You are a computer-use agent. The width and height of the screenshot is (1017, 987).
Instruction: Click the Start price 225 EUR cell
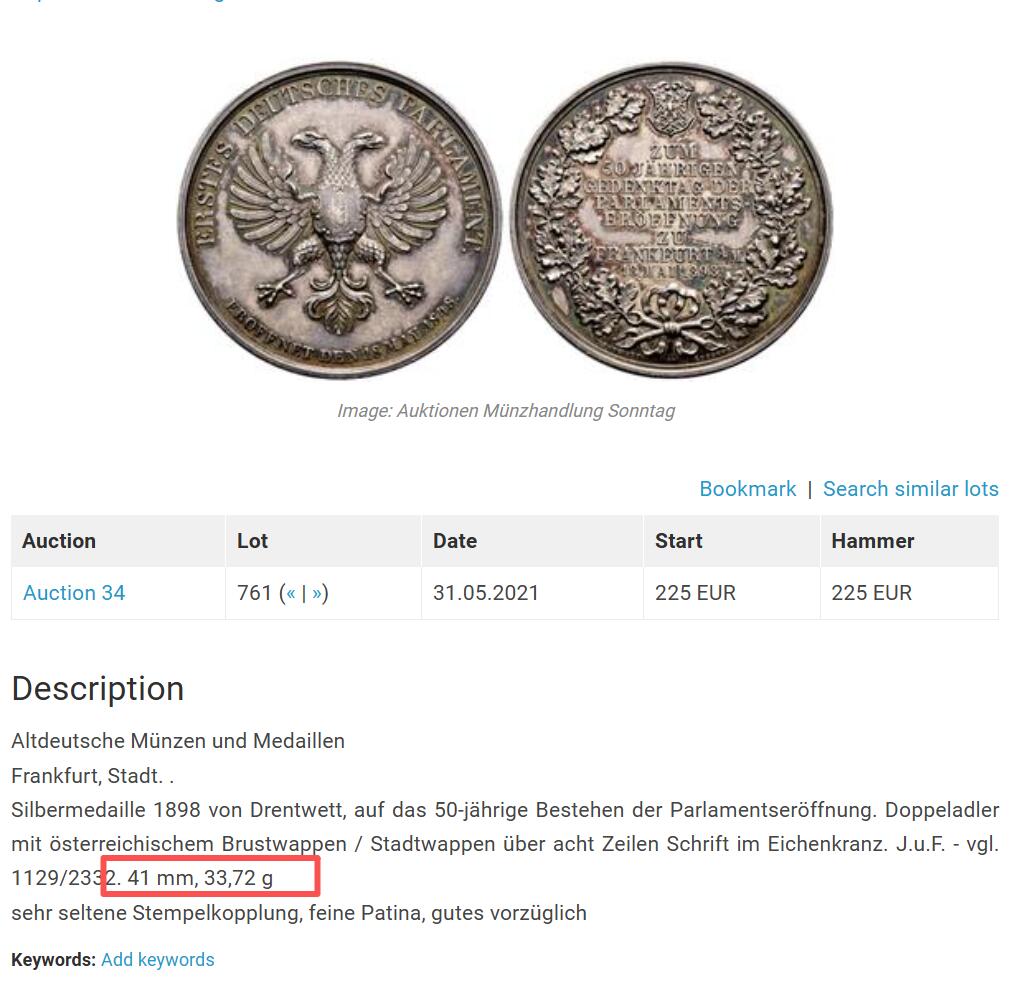point(695,593)
